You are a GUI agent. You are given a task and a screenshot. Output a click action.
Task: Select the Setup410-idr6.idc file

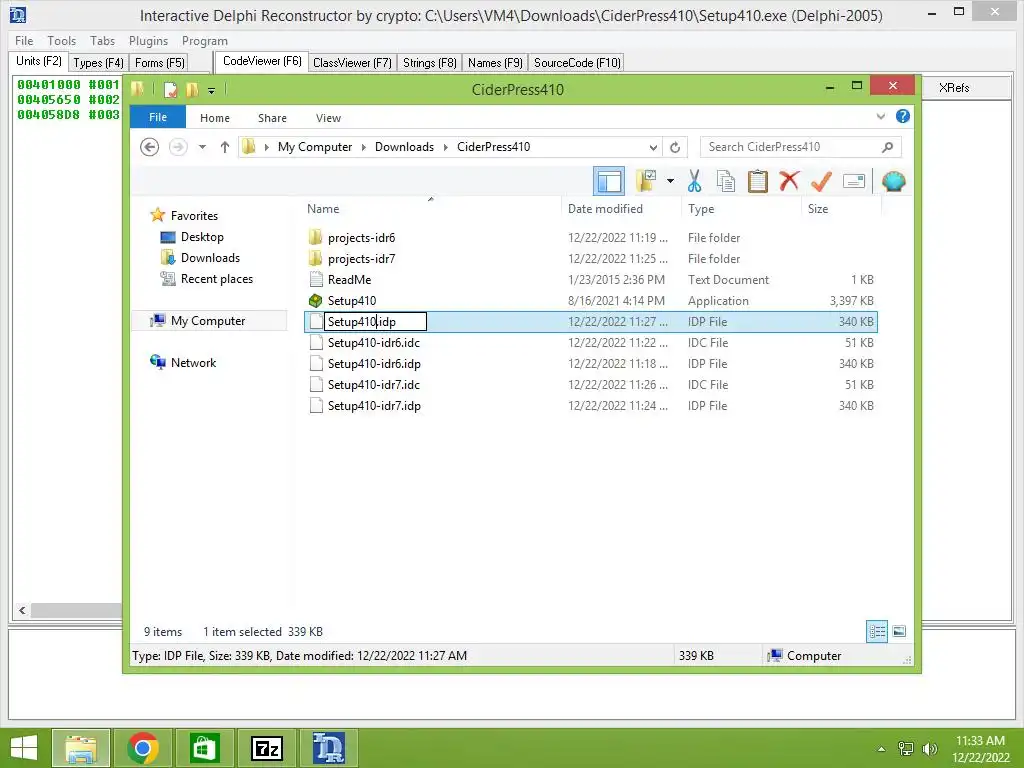pyautogui.click(x=374, y=342)
